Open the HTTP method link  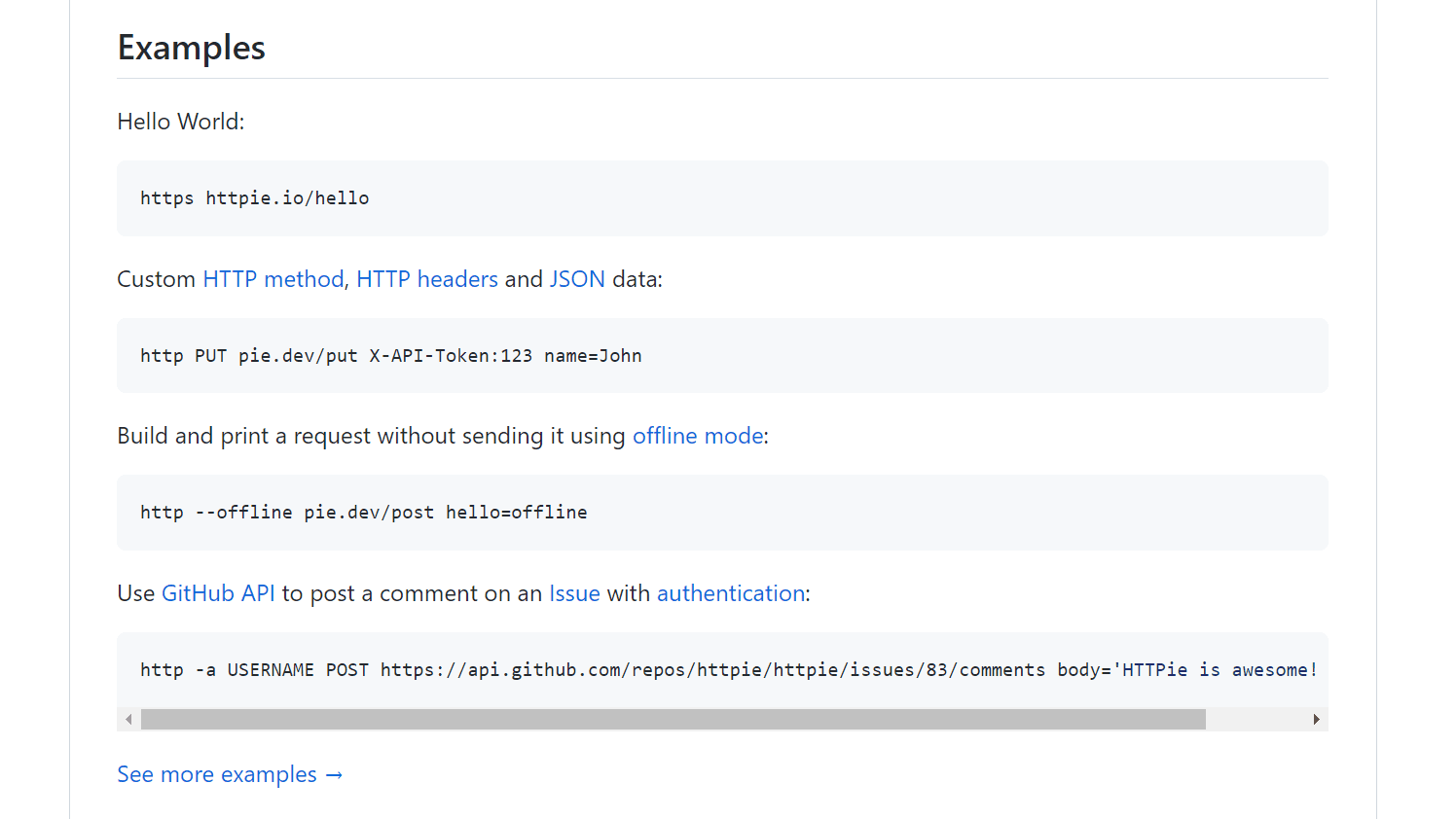point(273,279)
